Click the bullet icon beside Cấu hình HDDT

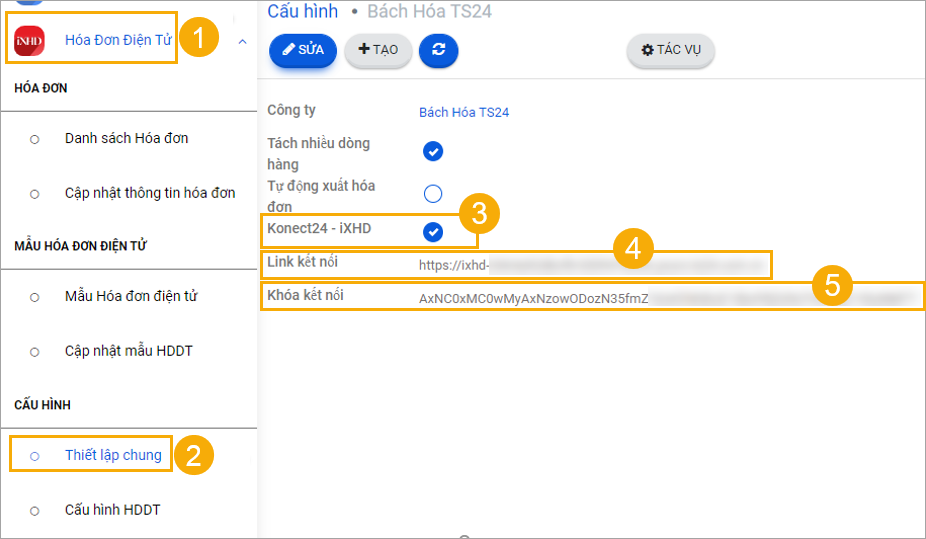coord(35,511)
